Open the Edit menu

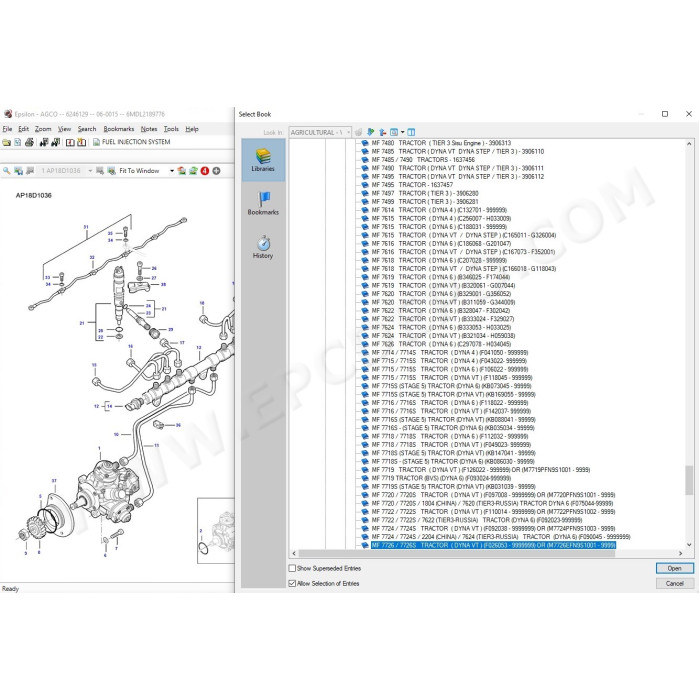tap(23, 129)
